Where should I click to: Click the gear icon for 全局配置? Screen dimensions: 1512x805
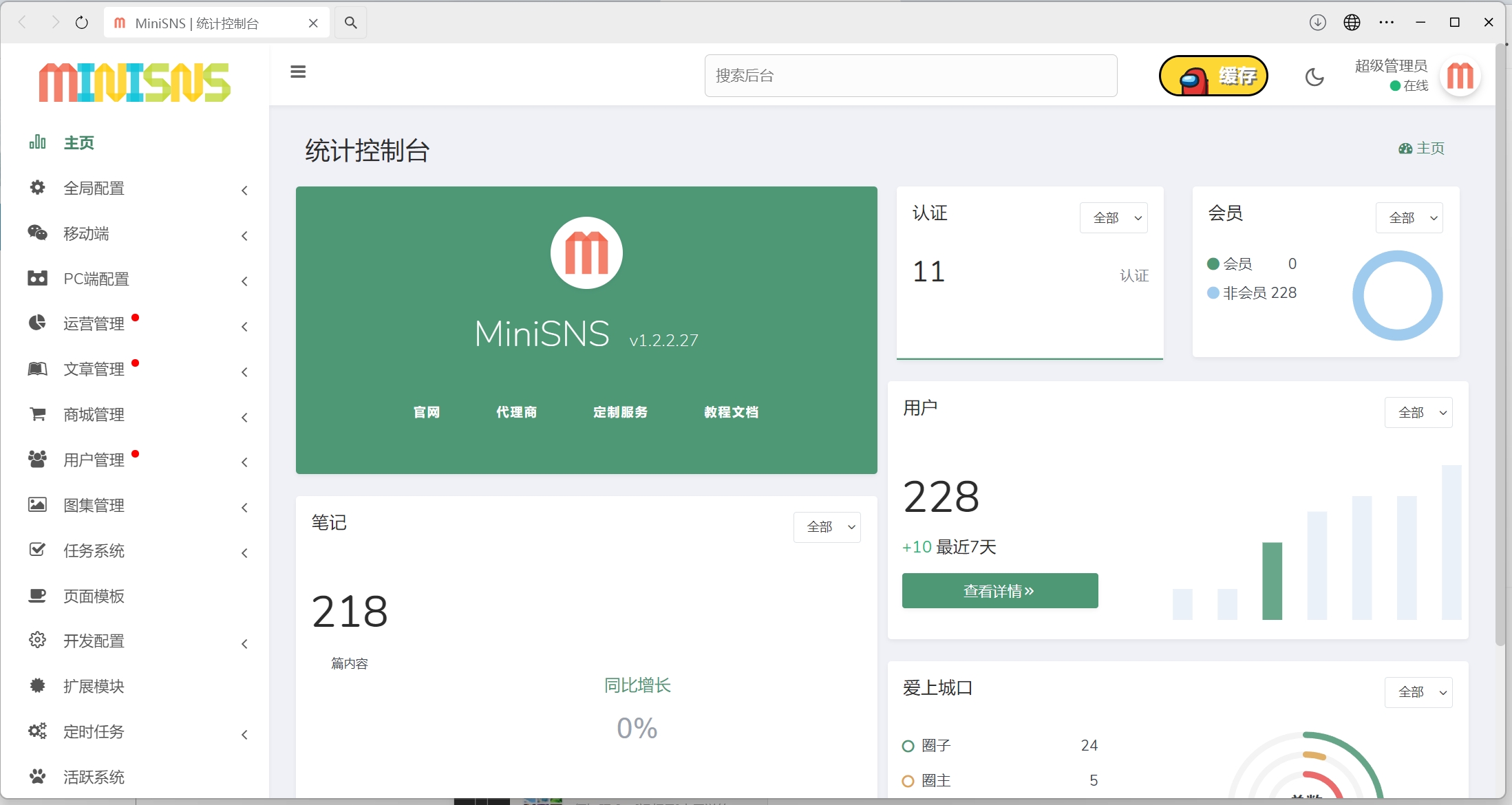click(x=37, y=188)
